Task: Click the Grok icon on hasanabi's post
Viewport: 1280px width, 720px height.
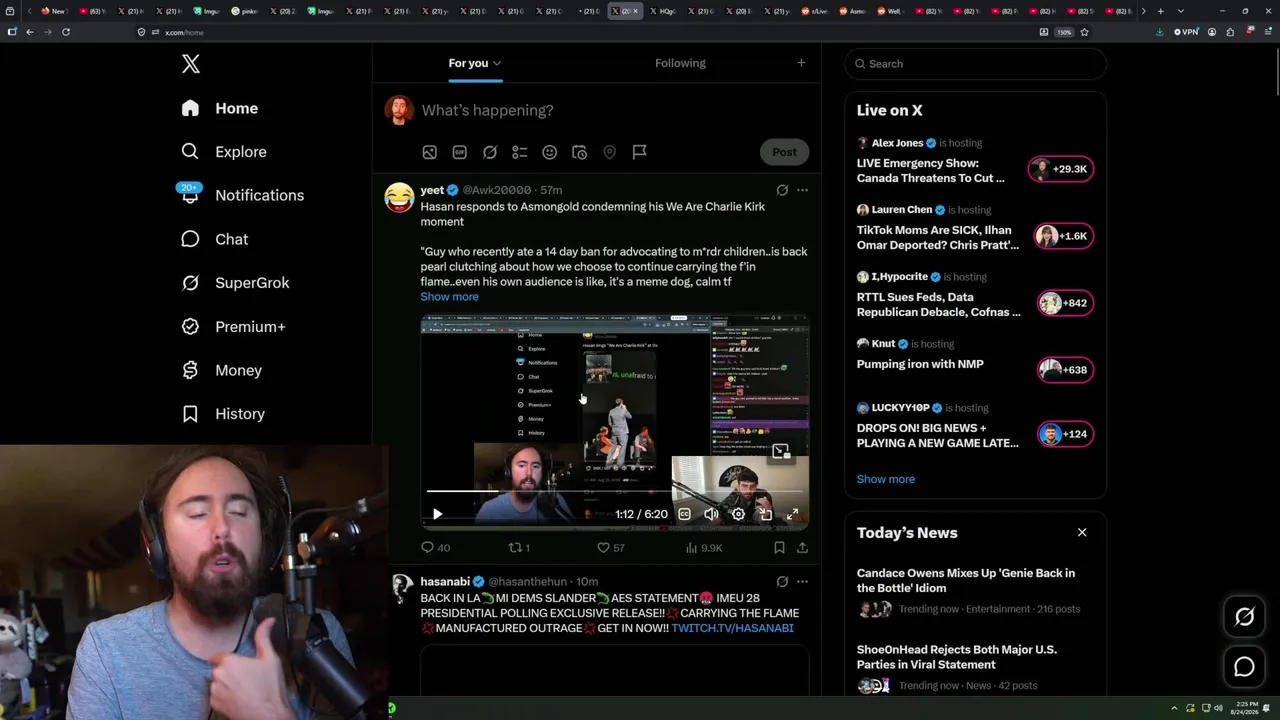Action: [782, 582]
